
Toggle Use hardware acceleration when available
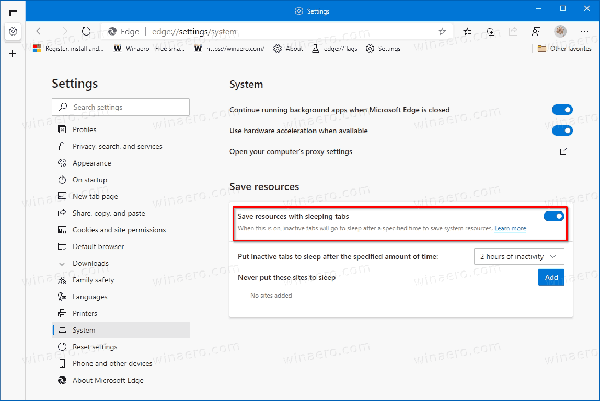(562, 131)
